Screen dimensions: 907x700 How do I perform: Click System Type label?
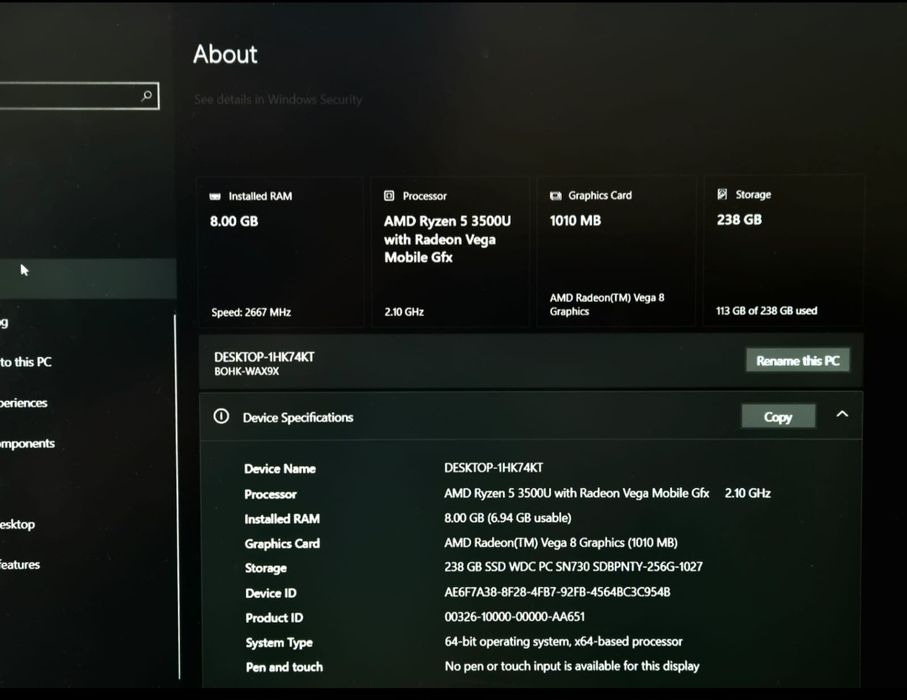(279, 643)
